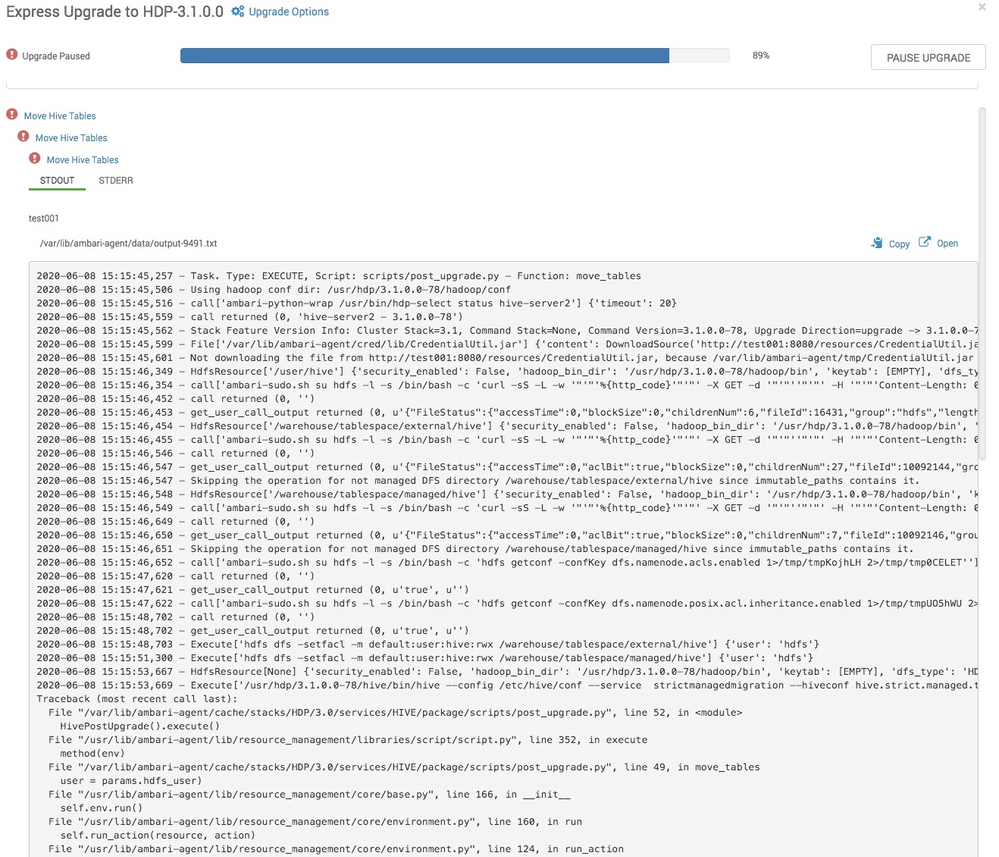Screen dimensions: 999x857
Task: Collapse the top-level Move Hive Tables group
Action: pos(60,116)
